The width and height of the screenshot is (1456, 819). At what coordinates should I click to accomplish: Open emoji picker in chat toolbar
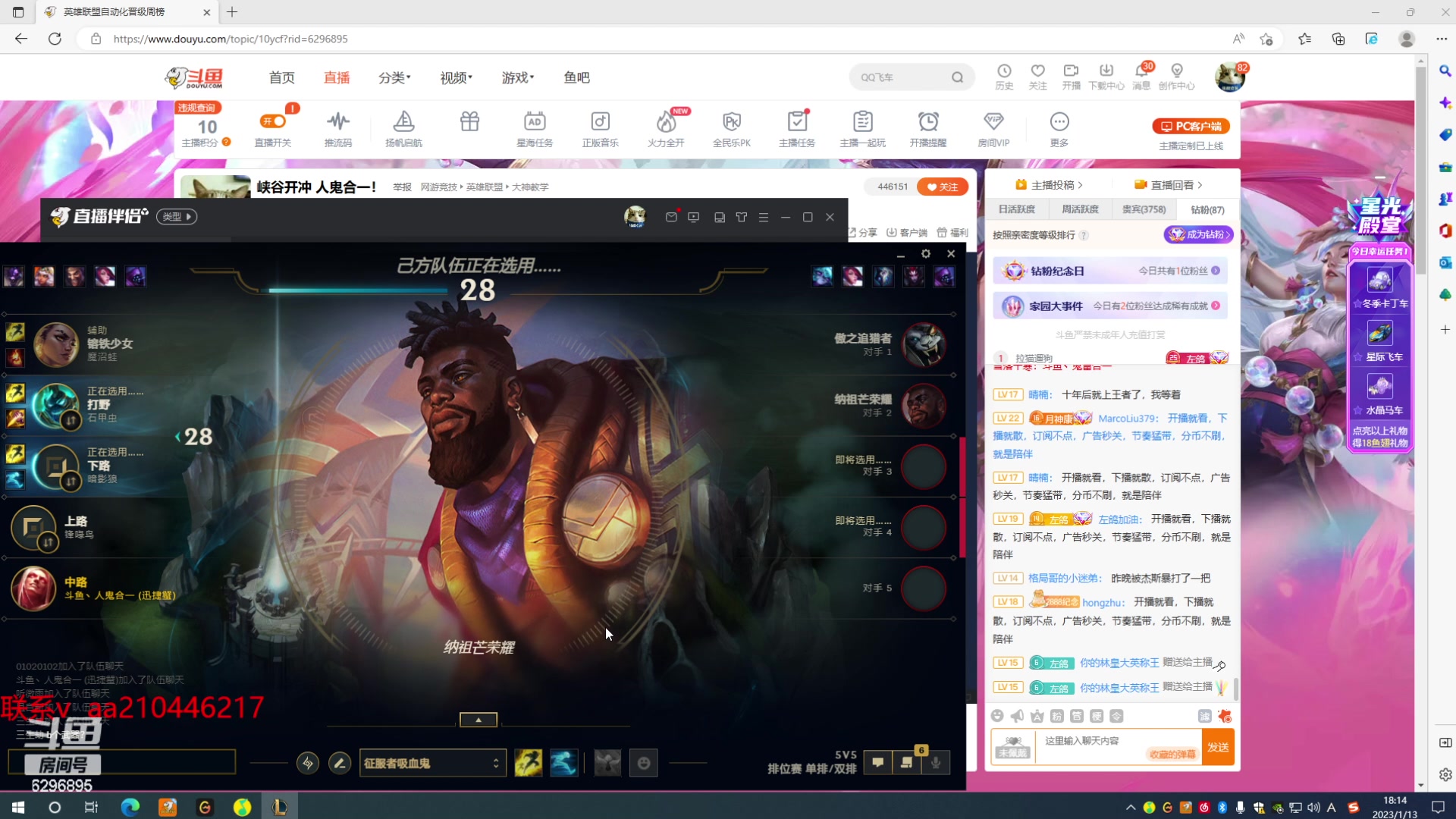(x=997, y=716)
